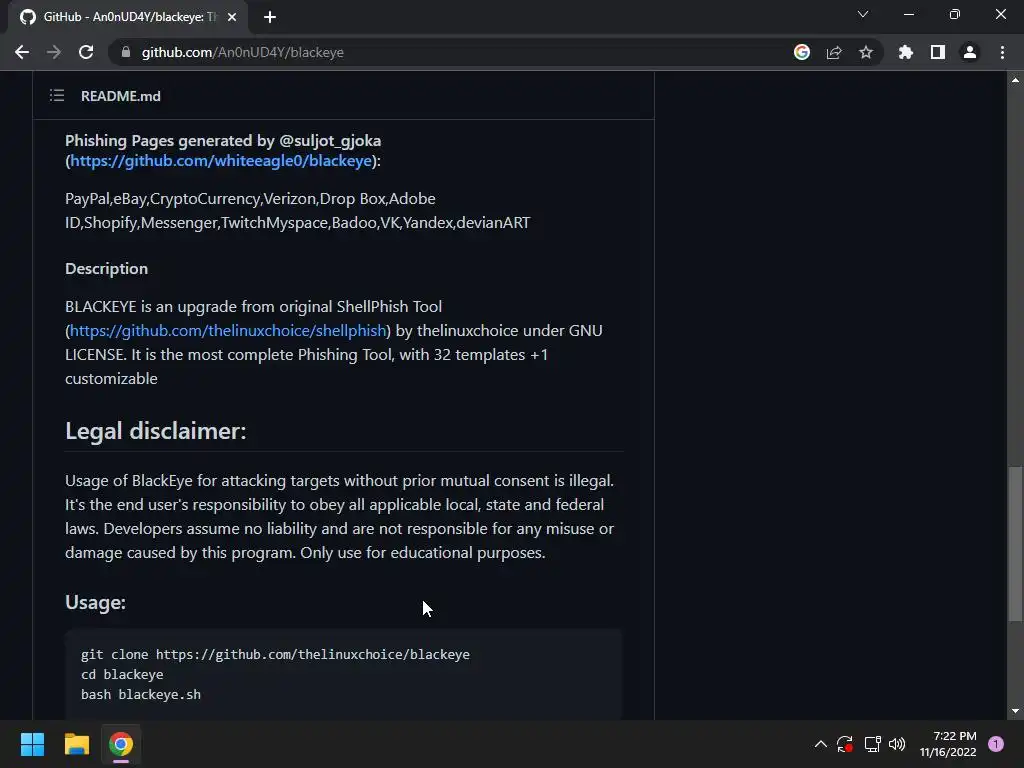Reload the GitHub page

86,52
